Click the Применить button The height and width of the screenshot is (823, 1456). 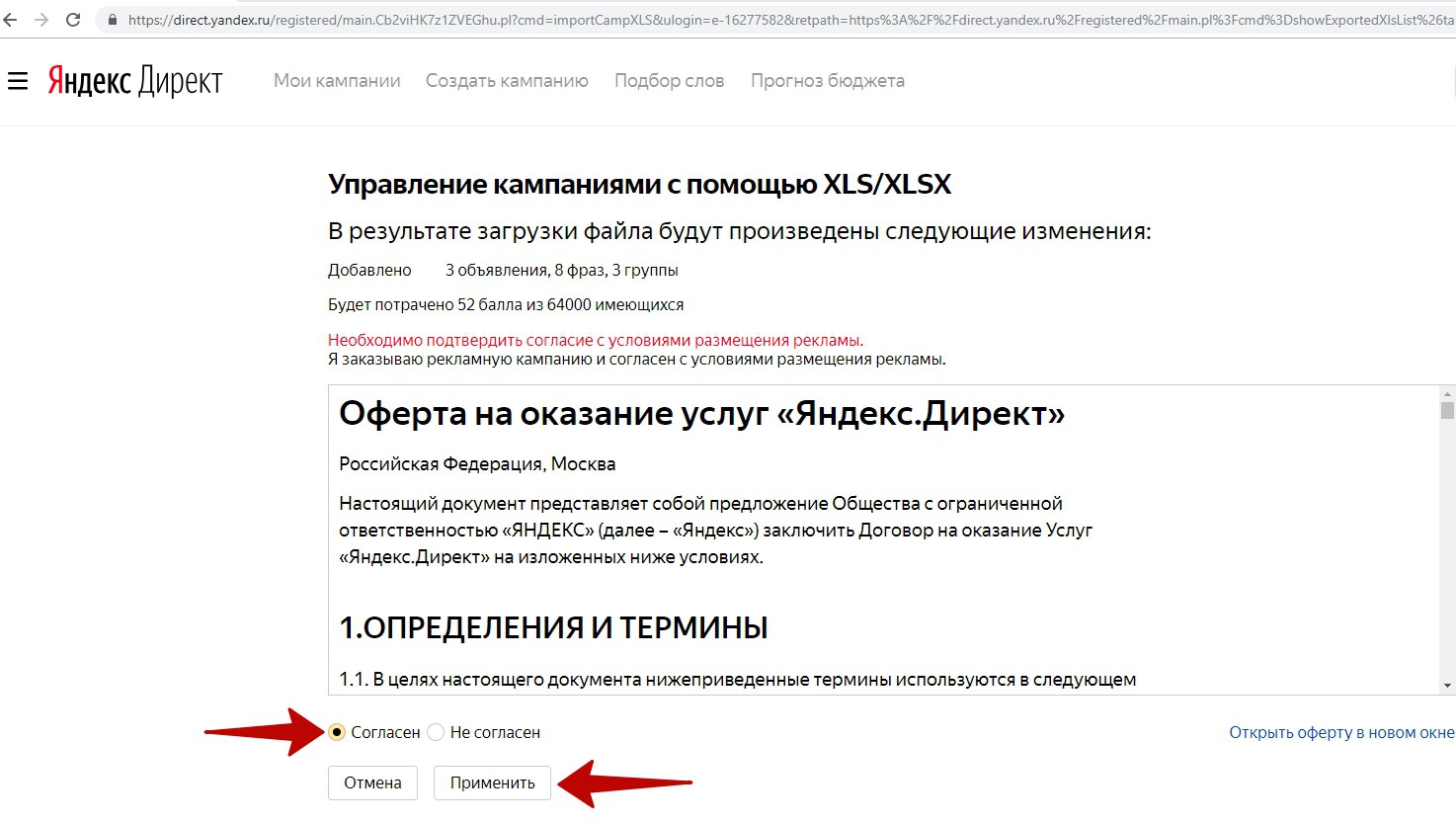[x=492, y=782]
